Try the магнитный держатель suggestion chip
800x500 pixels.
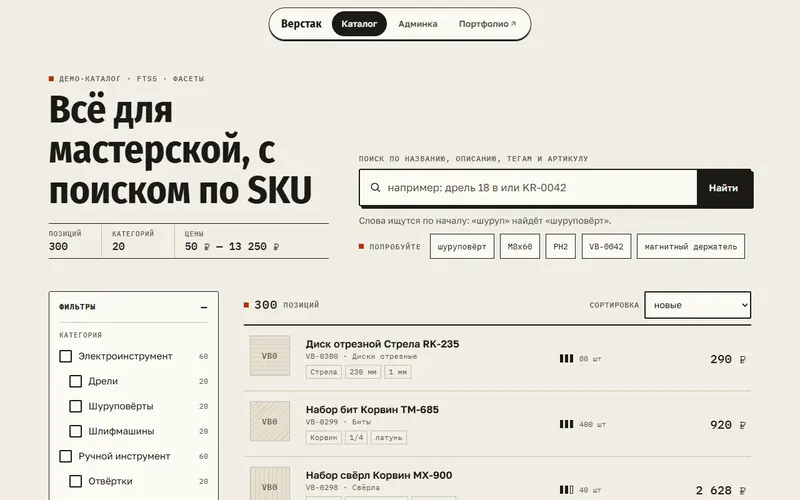[691, 246]
